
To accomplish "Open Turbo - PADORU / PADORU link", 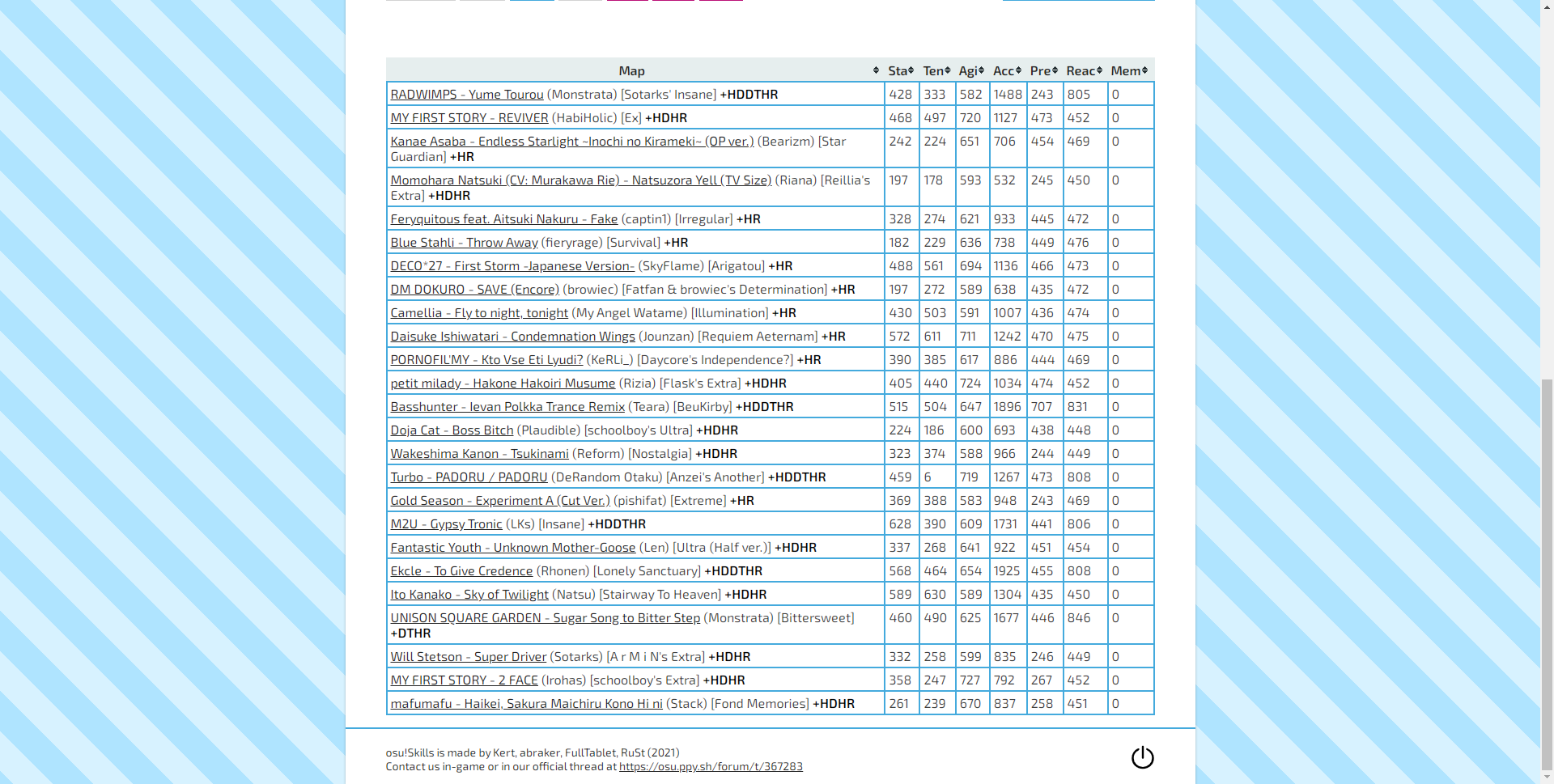I will point(469,477).
